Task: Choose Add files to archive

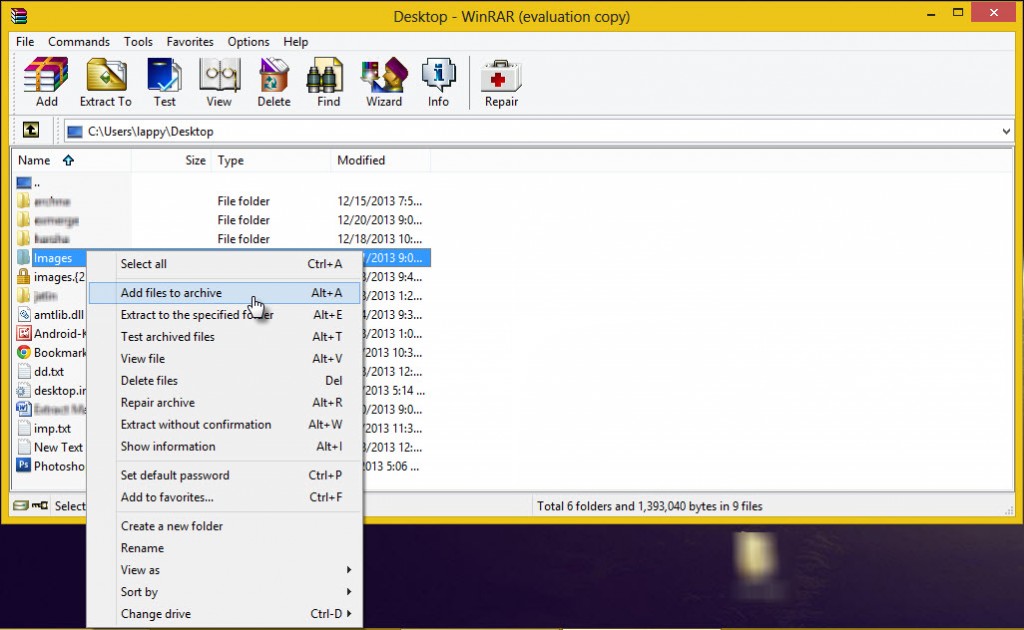Action: (x=171, y=293)
